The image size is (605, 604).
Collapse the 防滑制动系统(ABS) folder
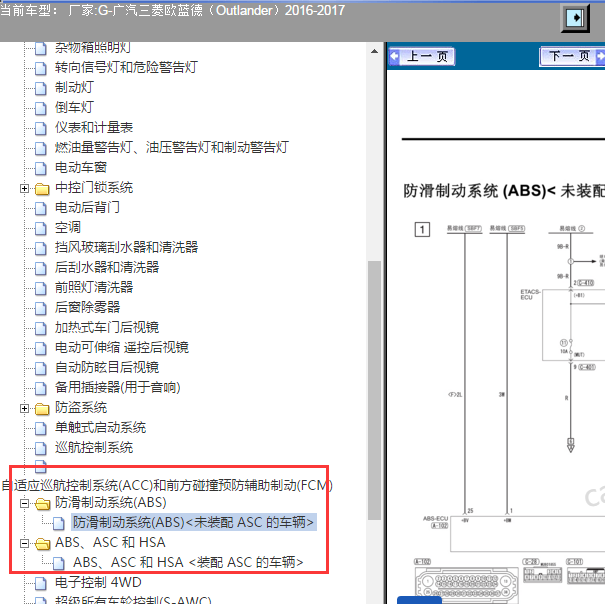[x=24, y=503]
